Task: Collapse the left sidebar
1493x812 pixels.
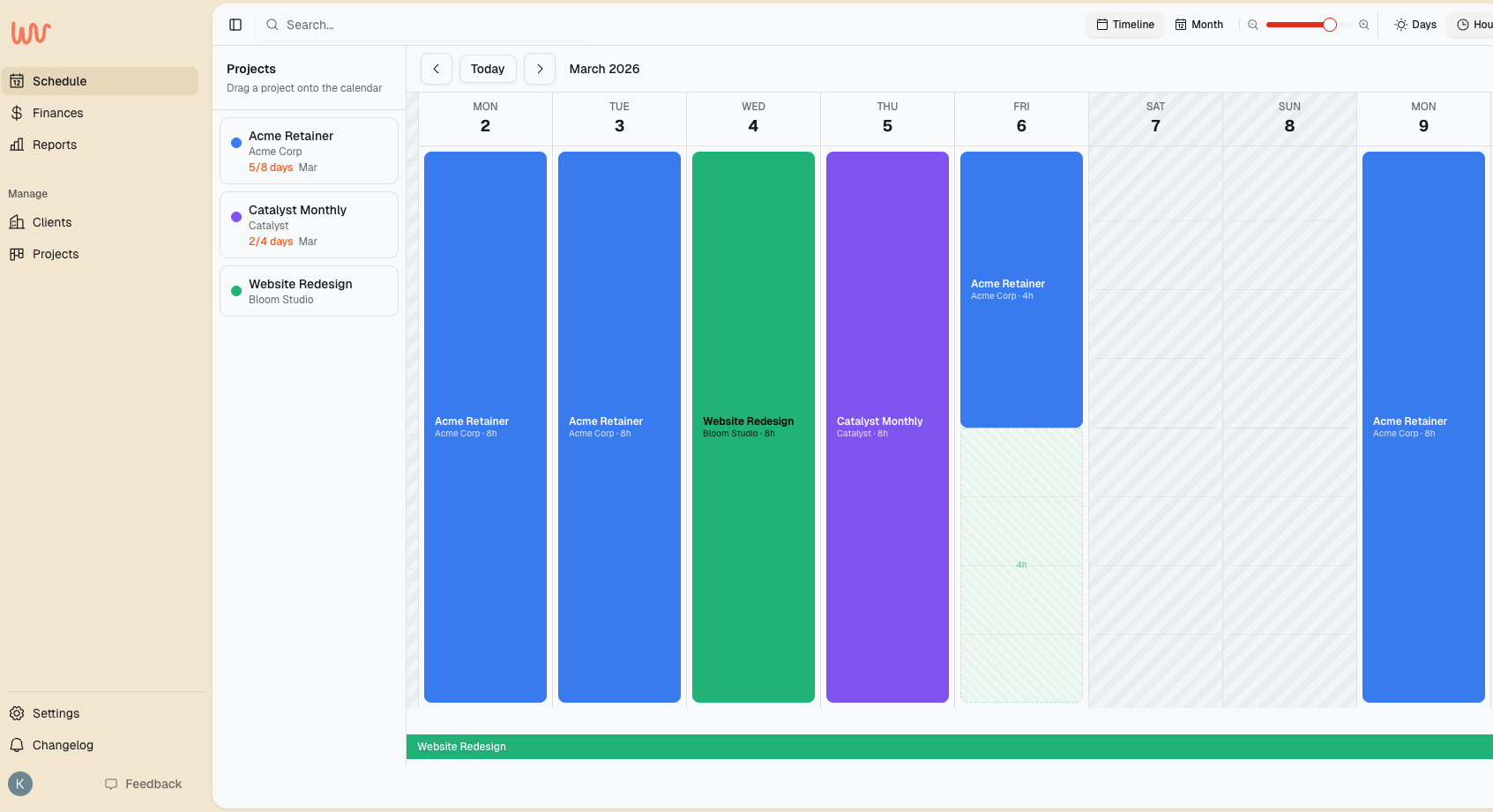Action: (x=235, y=24)
